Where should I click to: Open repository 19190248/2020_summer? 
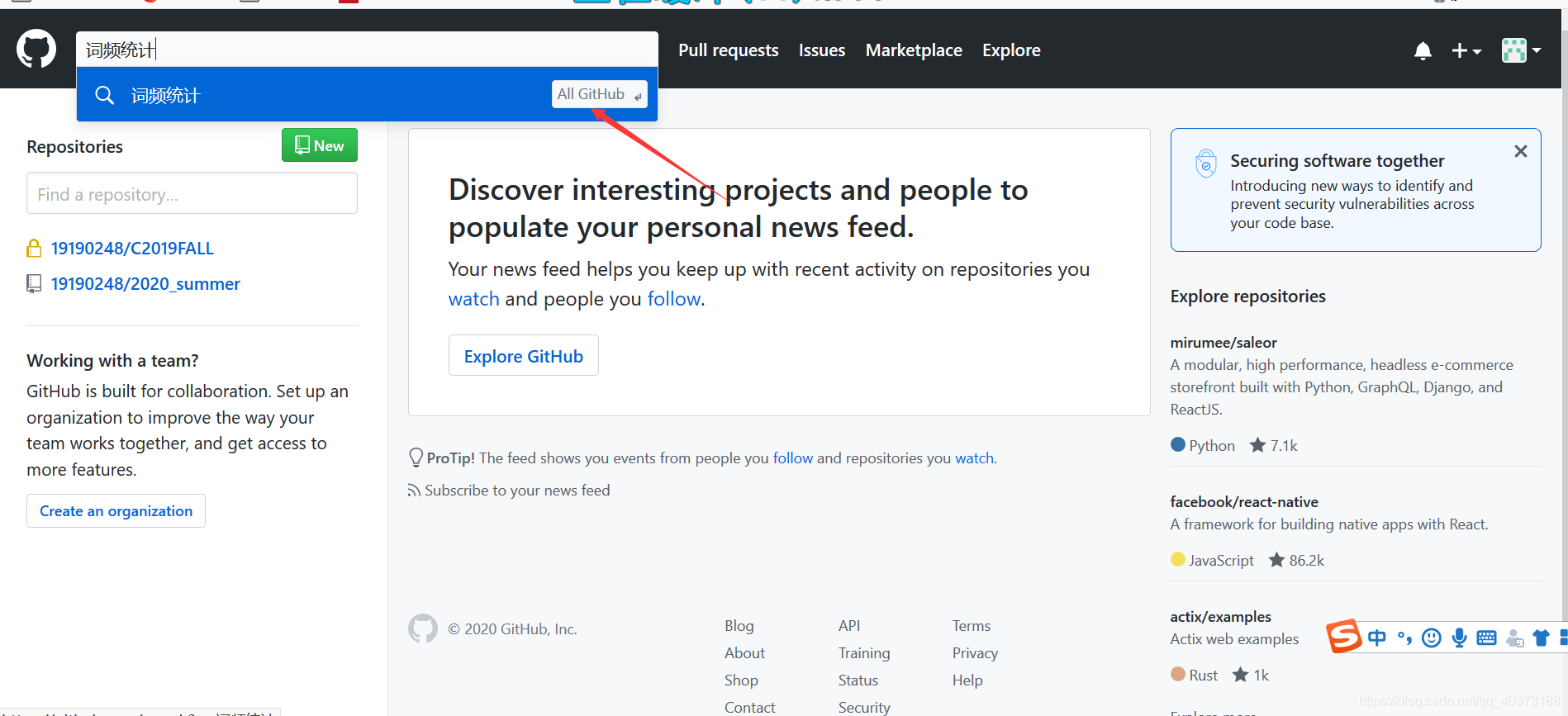click(x=145, y=284)
